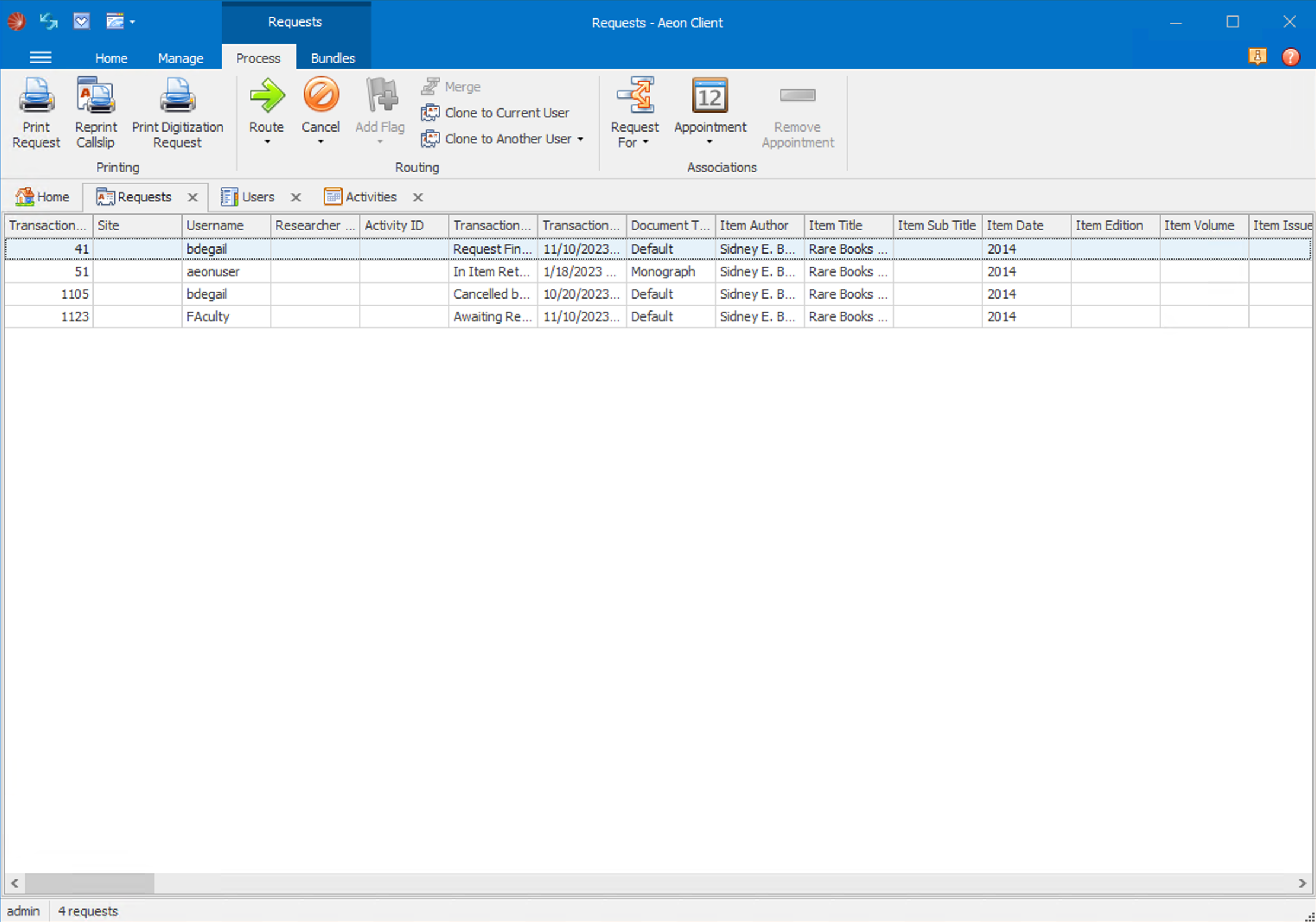Viewport: 1316px width, 922px height.
Task: Click the Request For icon
Action: 635,96
